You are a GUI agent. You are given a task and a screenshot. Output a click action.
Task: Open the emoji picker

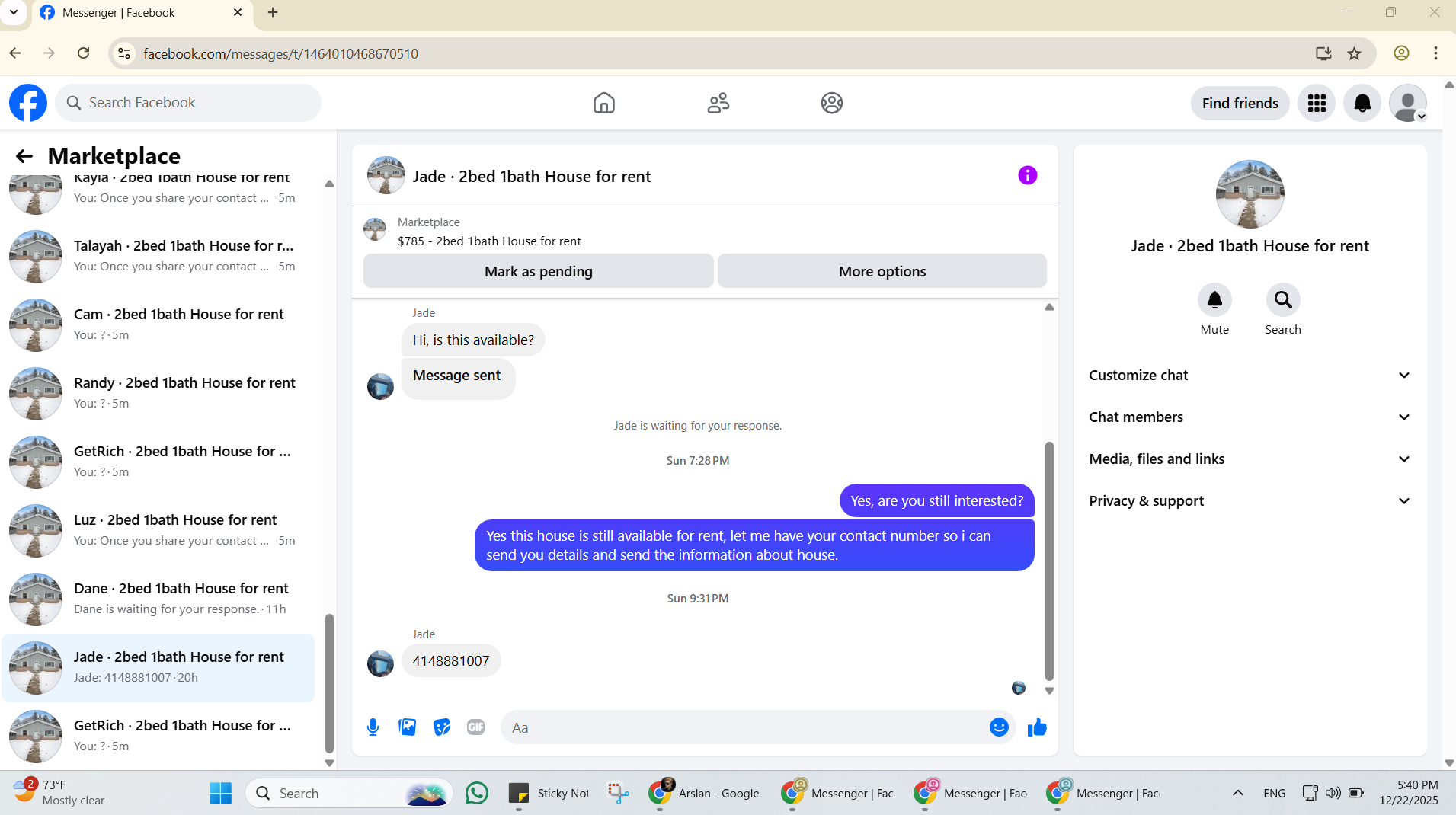999,727
